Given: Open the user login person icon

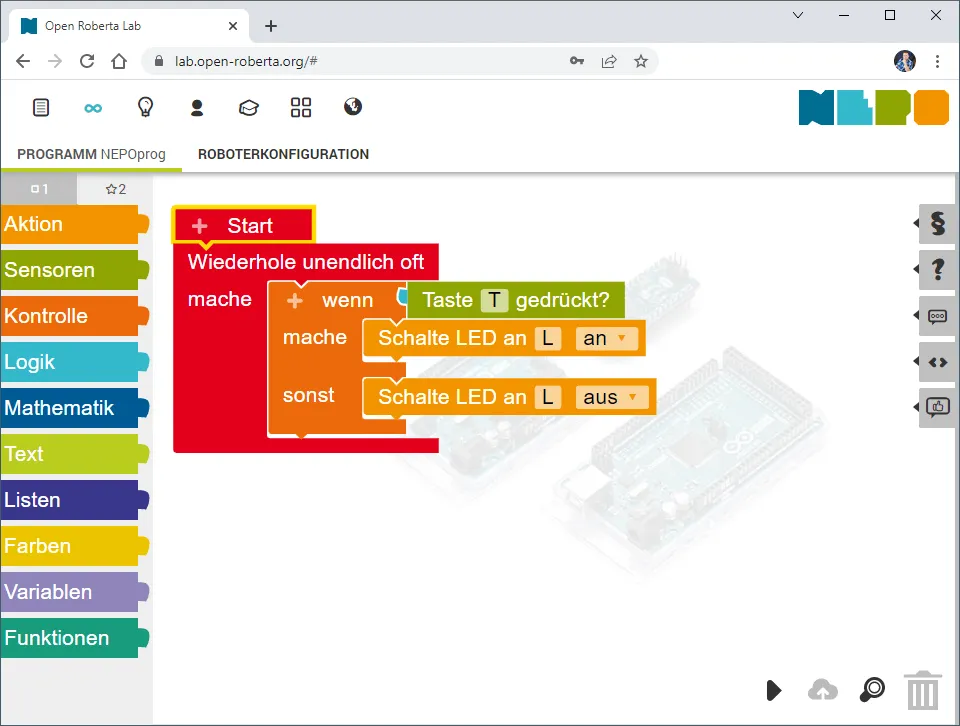Looking at the screenshot, I should coord(197,107).
